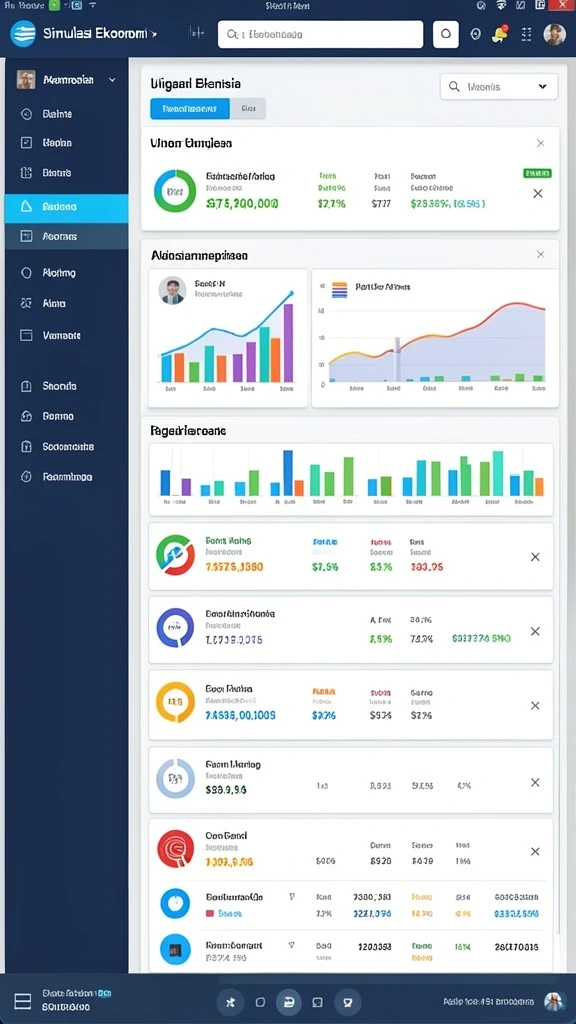Close the first summary panel

[540, 143]
